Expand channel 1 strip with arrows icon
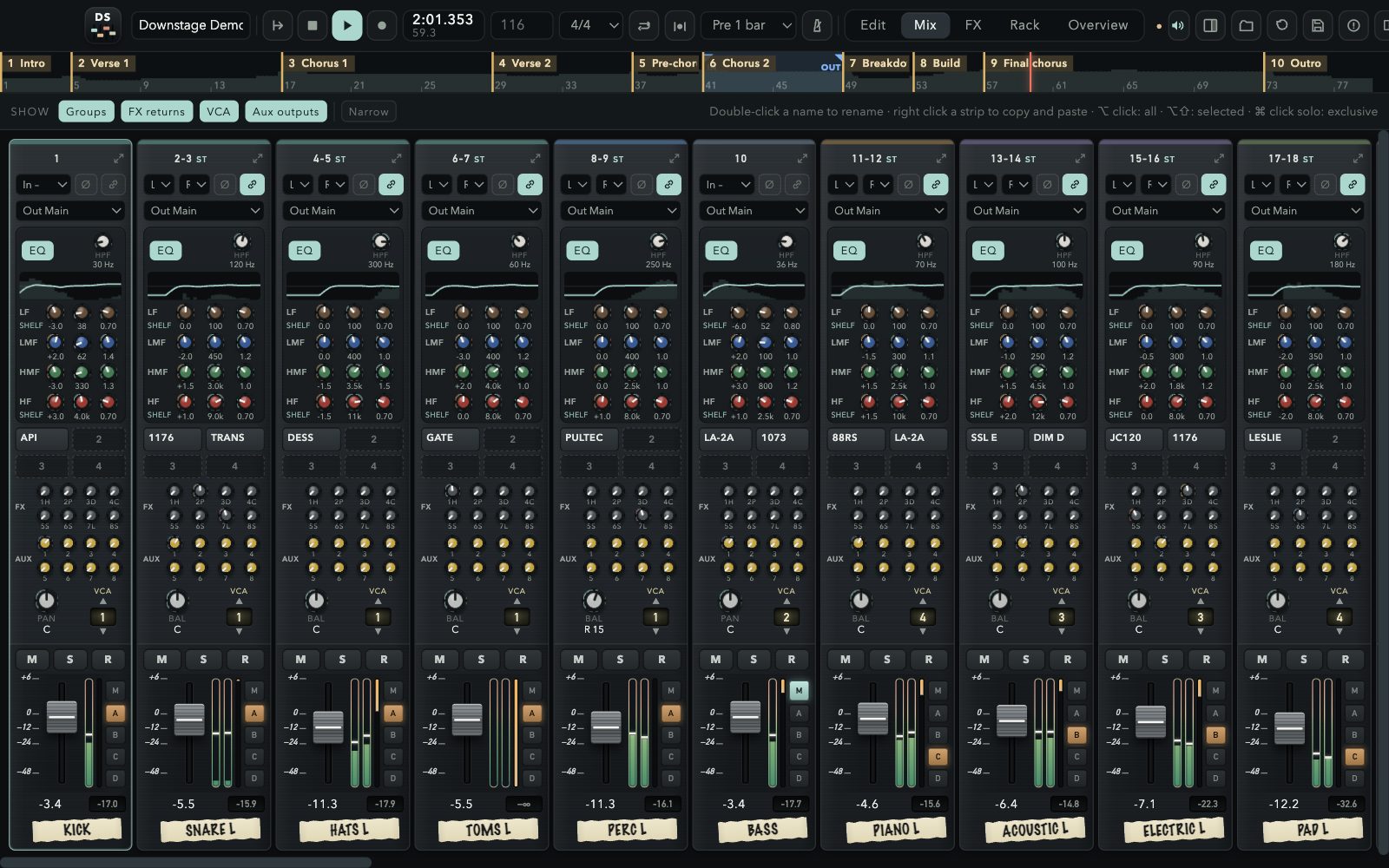Screen dimensions: 1389x868 point(118,158)
